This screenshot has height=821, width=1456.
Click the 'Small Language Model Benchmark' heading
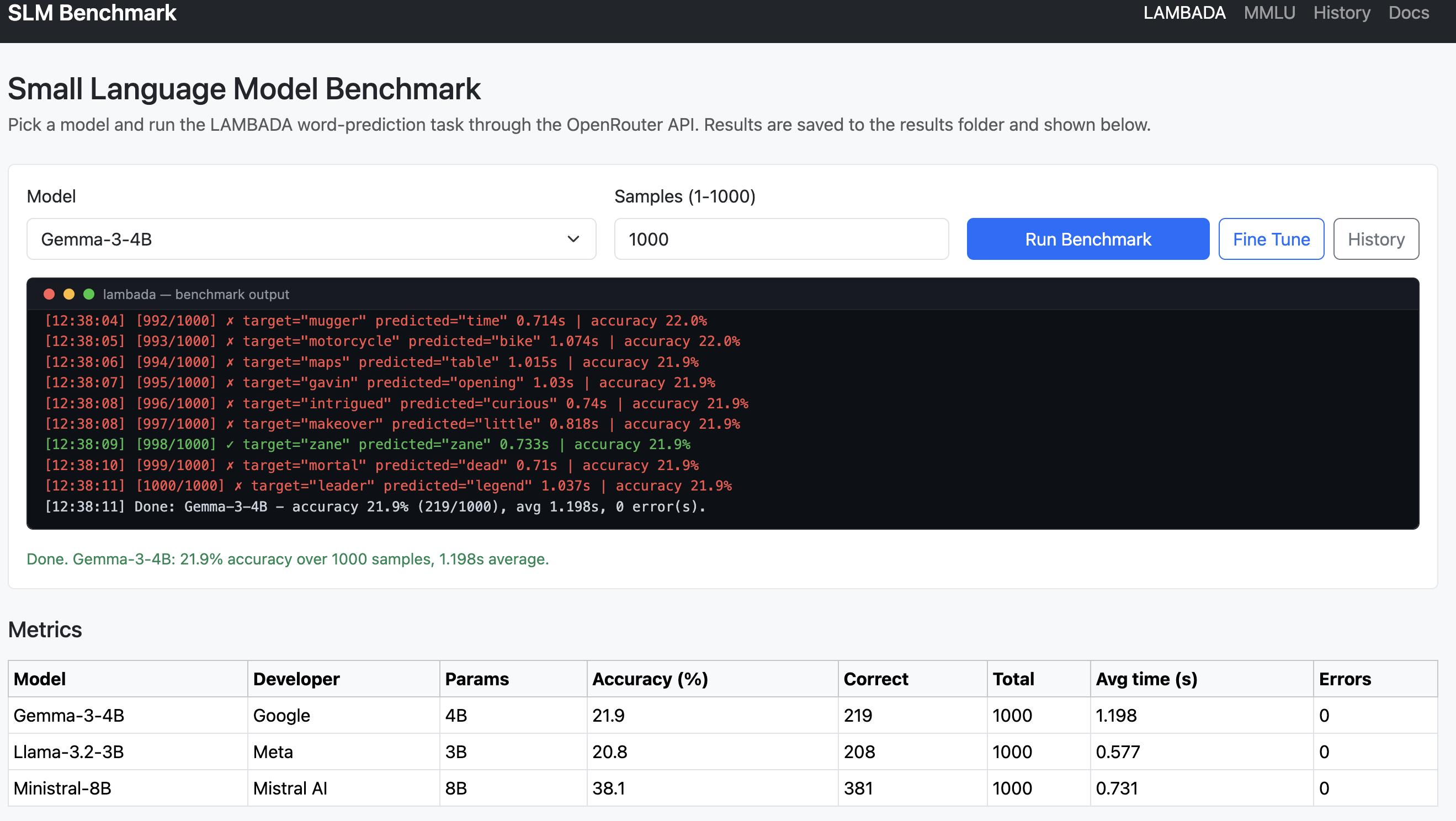point(244,89)
